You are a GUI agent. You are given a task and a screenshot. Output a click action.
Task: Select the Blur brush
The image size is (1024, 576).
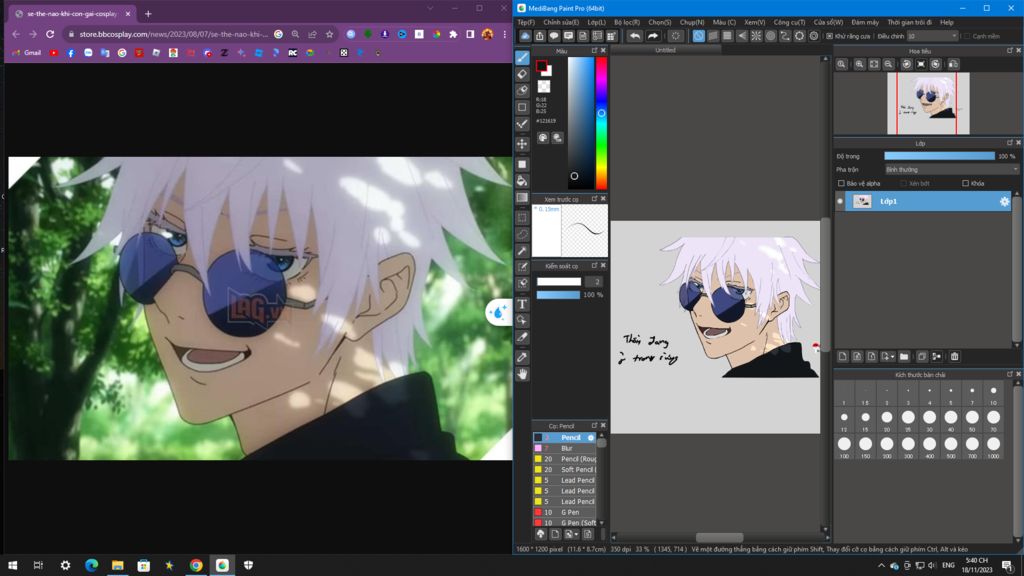(566, 449)
